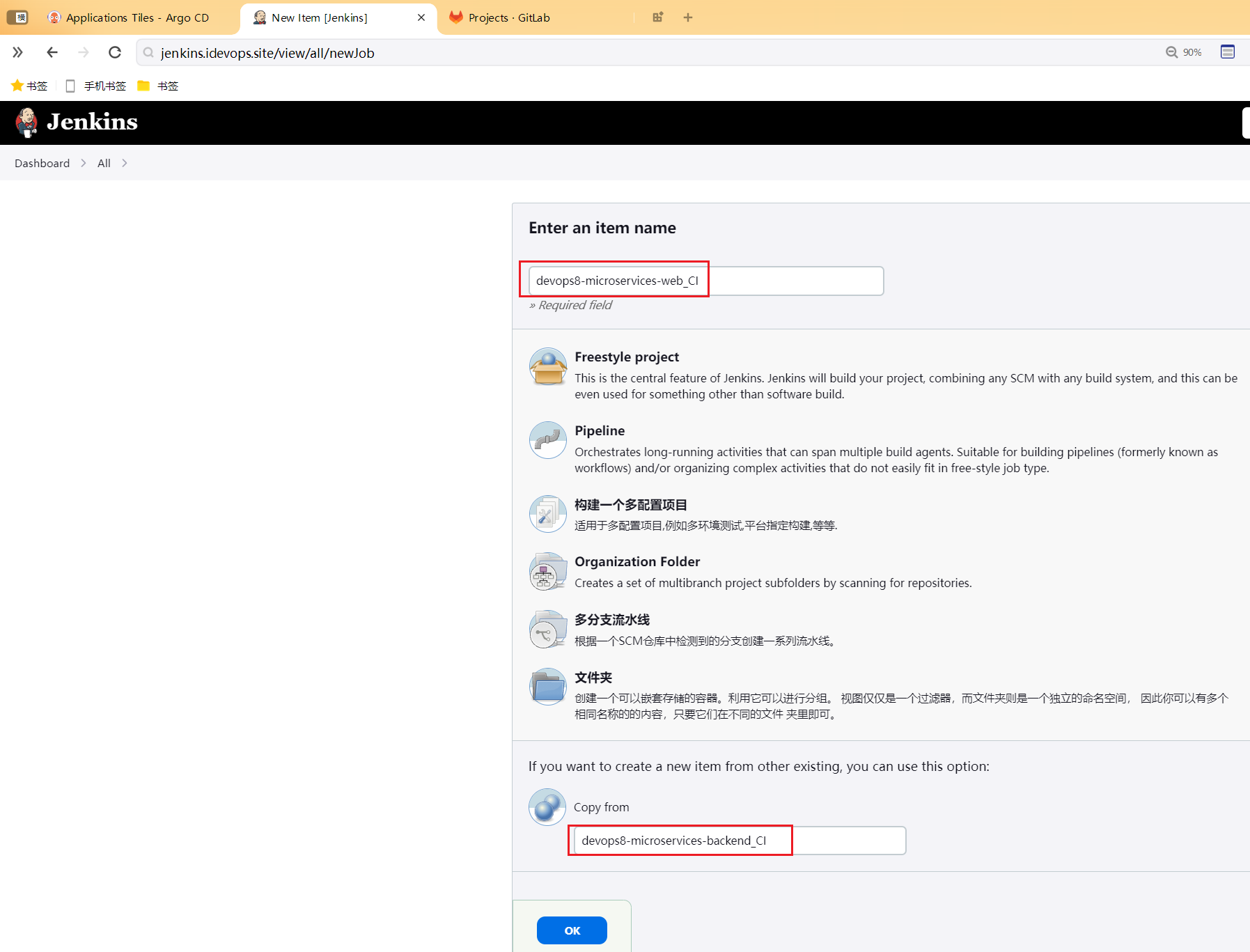
Task: Open the yellow bookmarks folder (书签)
Action: [158, 86]
